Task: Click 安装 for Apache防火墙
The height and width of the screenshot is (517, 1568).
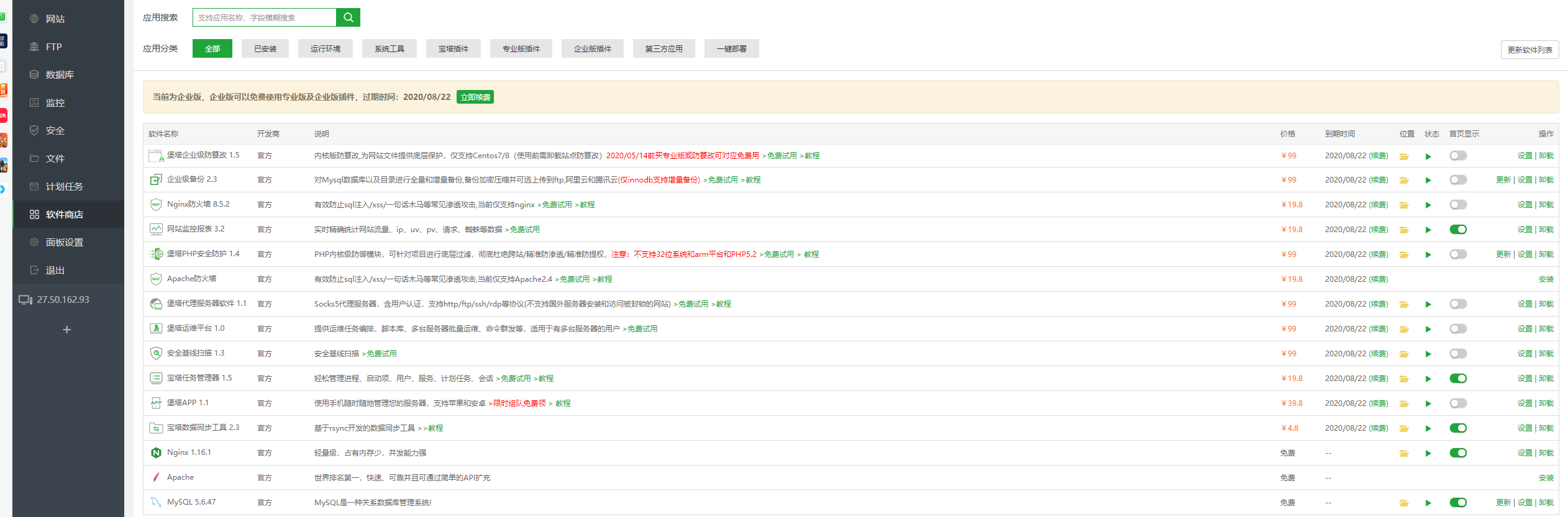Action: coord(1546,279)
